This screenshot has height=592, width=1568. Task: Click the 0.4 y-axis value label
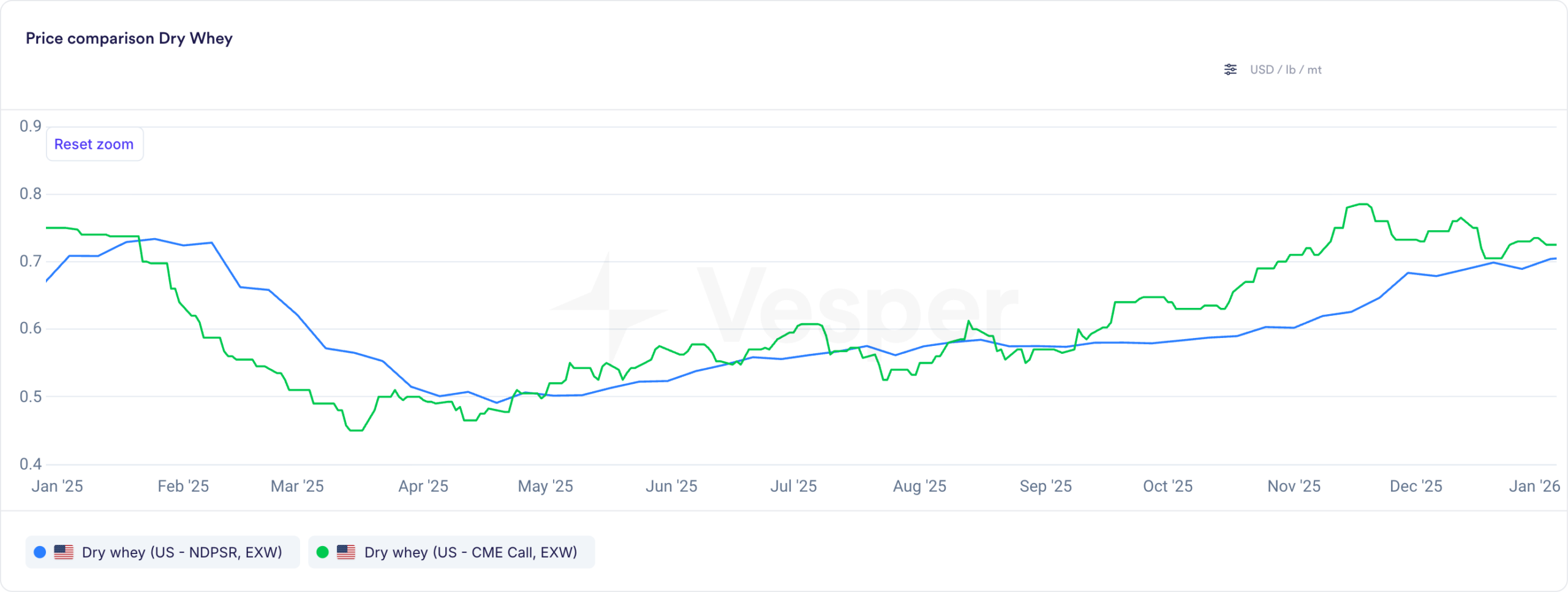[x=31, y=464]
